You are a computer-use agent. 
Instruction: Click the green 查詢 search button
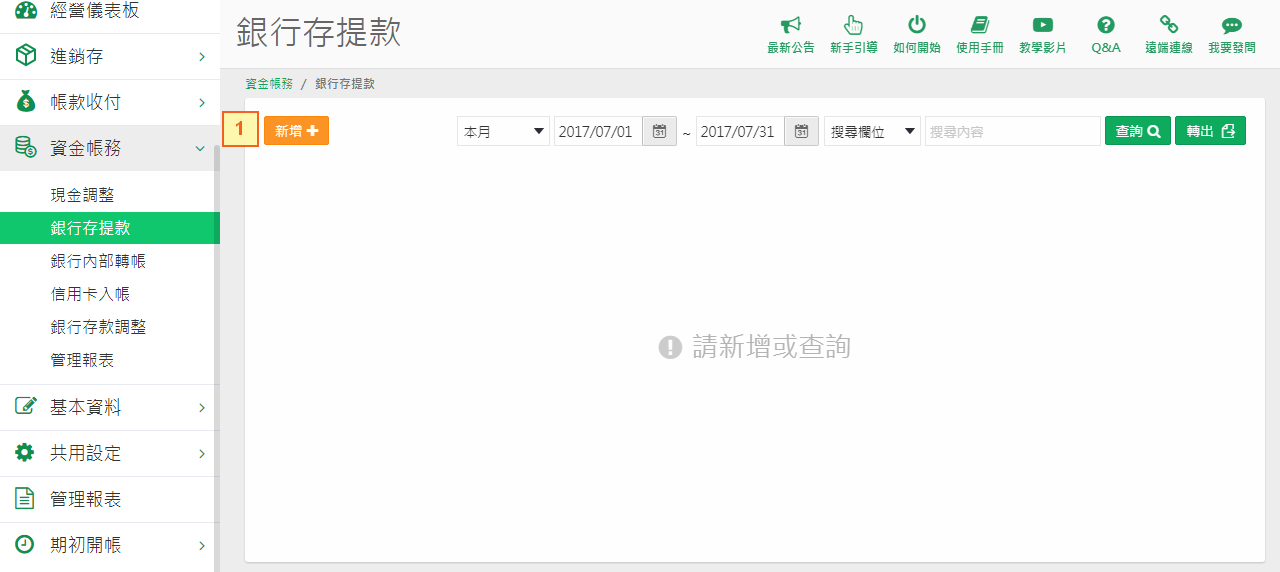click(x=1138, y=131)
